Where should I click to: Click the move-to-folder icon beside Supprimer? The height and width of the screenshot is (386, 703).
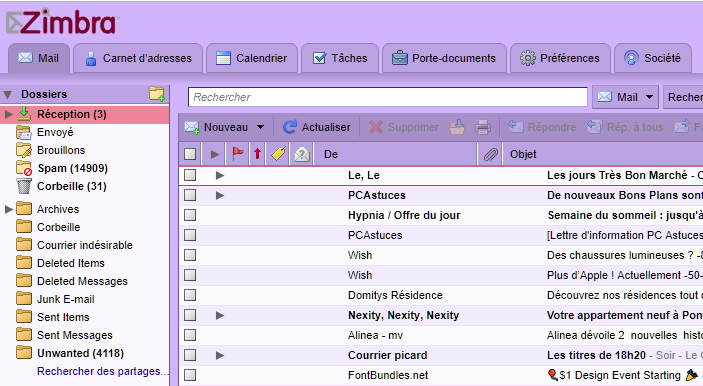457,127
